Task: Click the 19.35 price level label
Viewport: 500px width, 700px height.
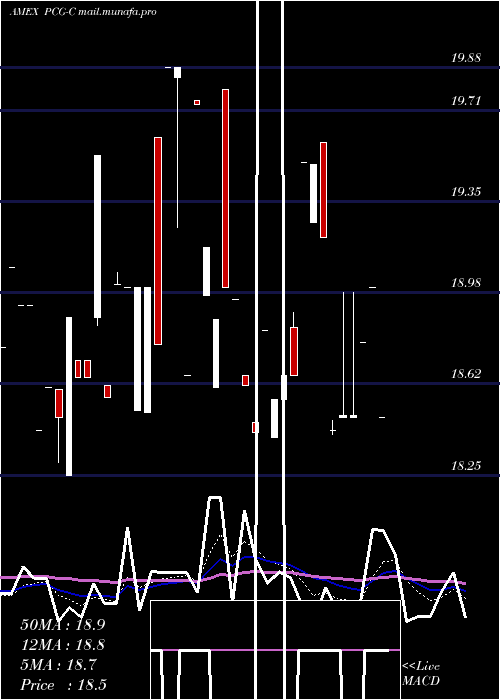Action: 466,192
